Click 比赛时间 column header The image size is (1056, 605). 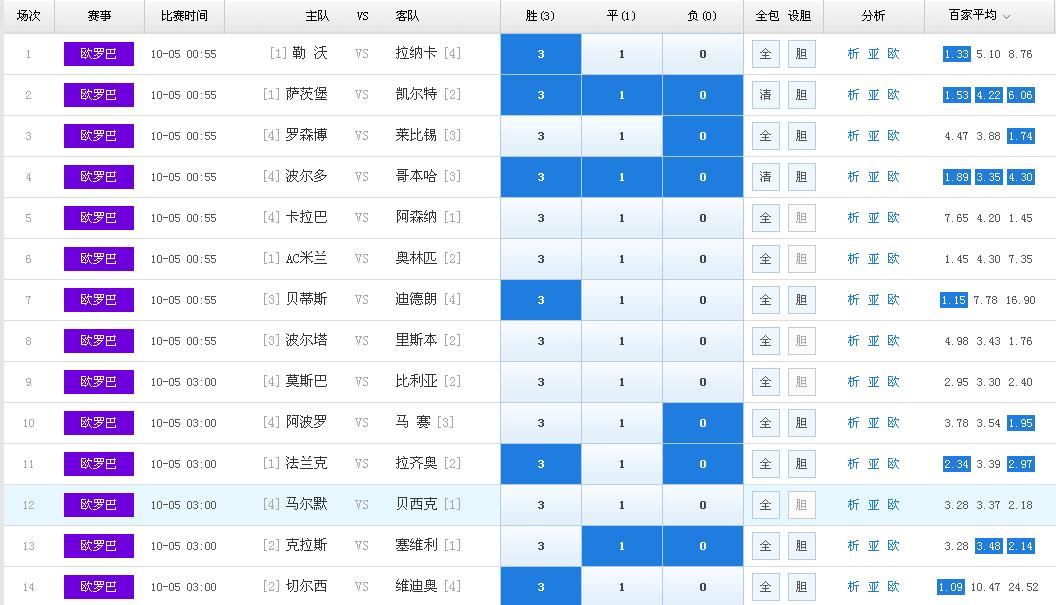tap(184, 15)
